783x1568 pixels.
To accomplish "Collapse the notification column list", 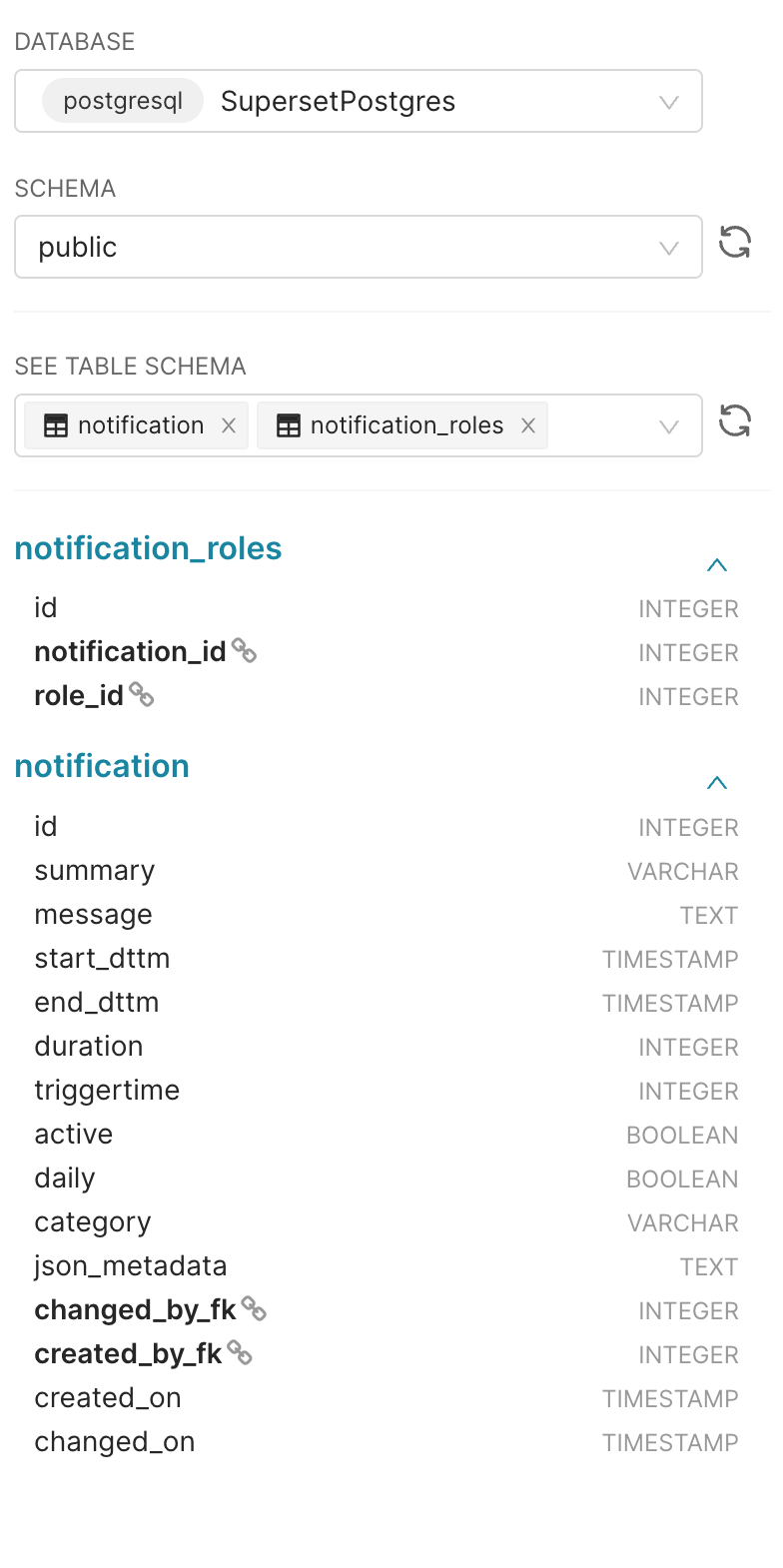I will point(717,782).
